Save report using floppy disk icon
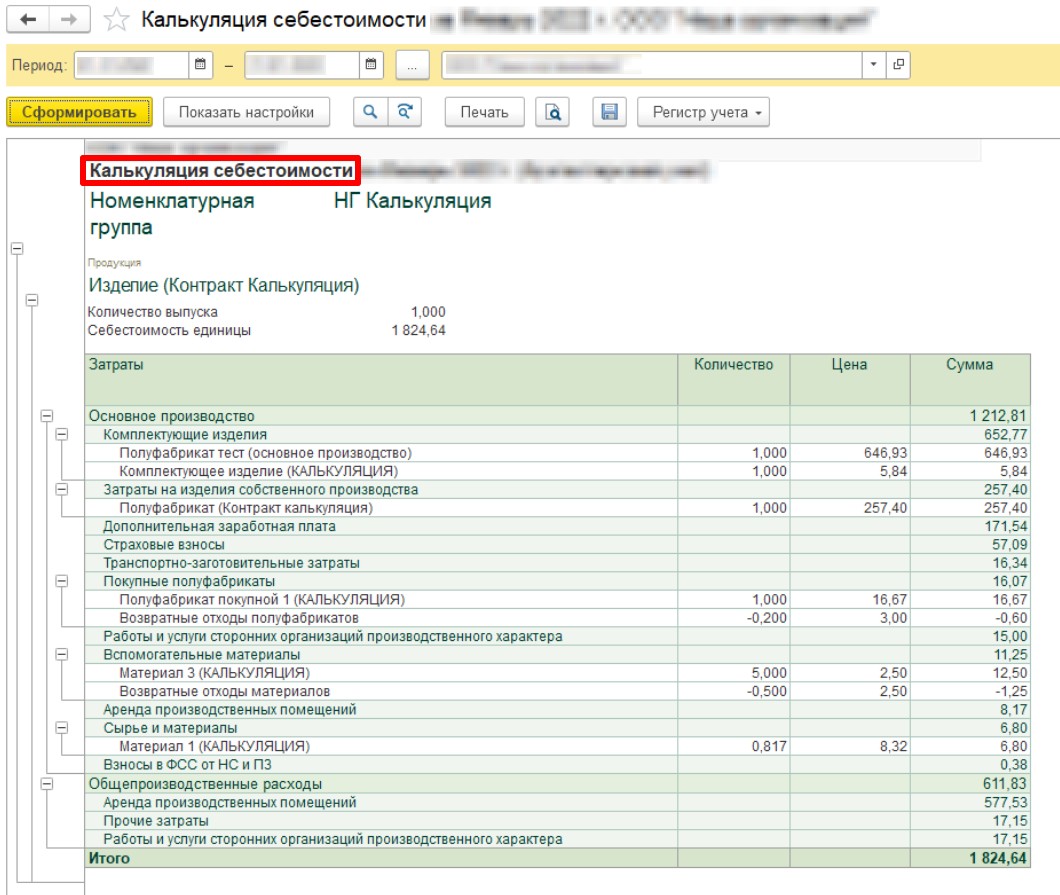1060x895 pixels. [609, 112]
